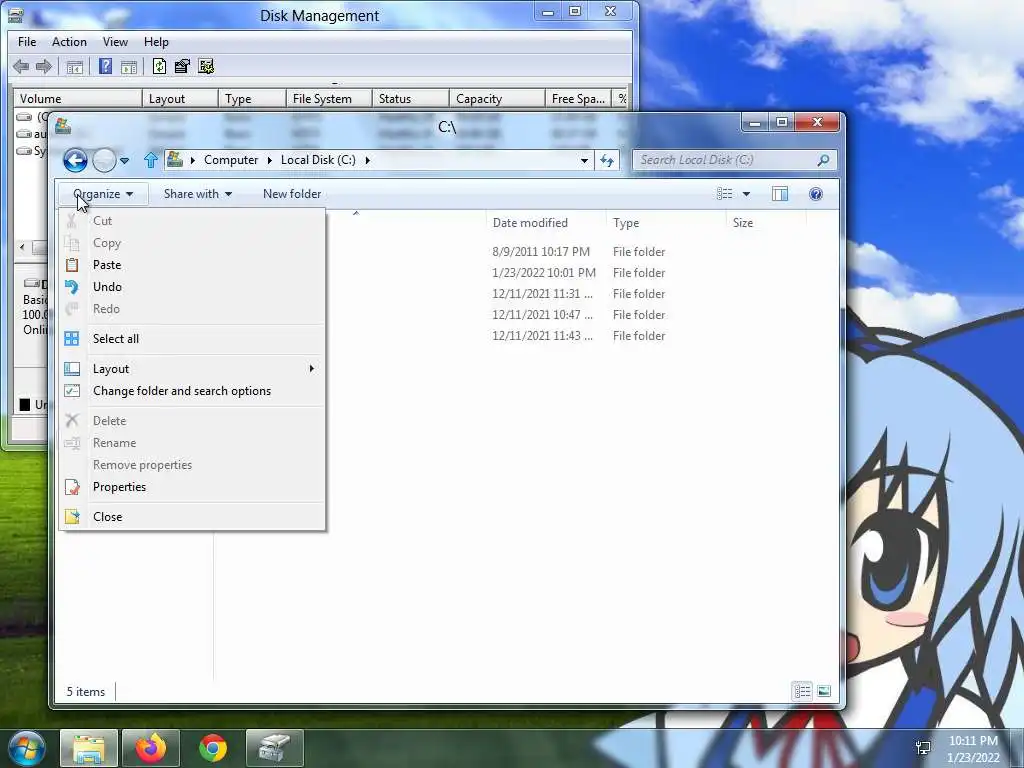The width and height of the screenshot is (1024, 768).
Task: Choose Undo from the Organize menu
Action: pos(192,287)
